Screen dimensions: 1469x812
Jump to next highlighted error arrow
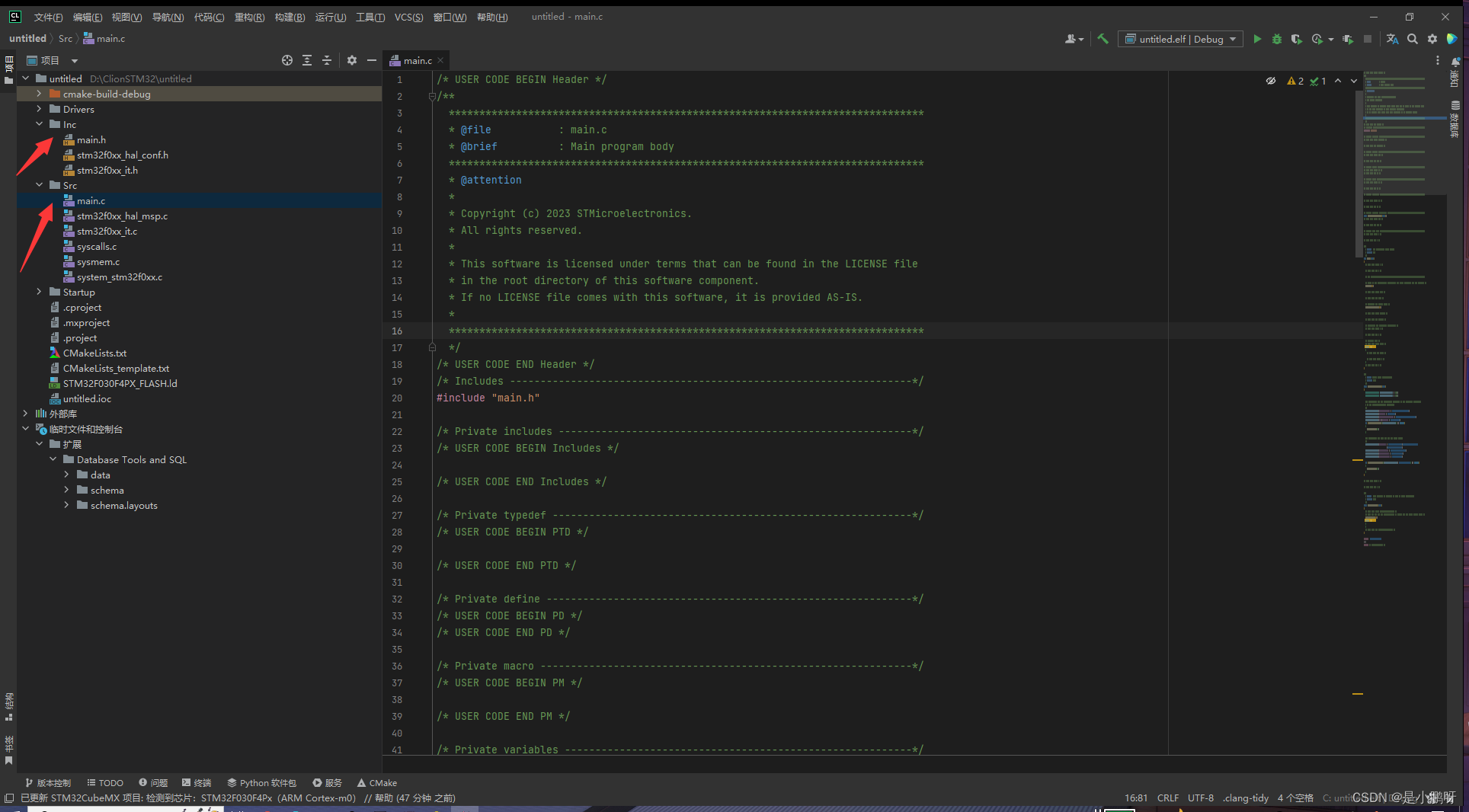pos(1354,81)
